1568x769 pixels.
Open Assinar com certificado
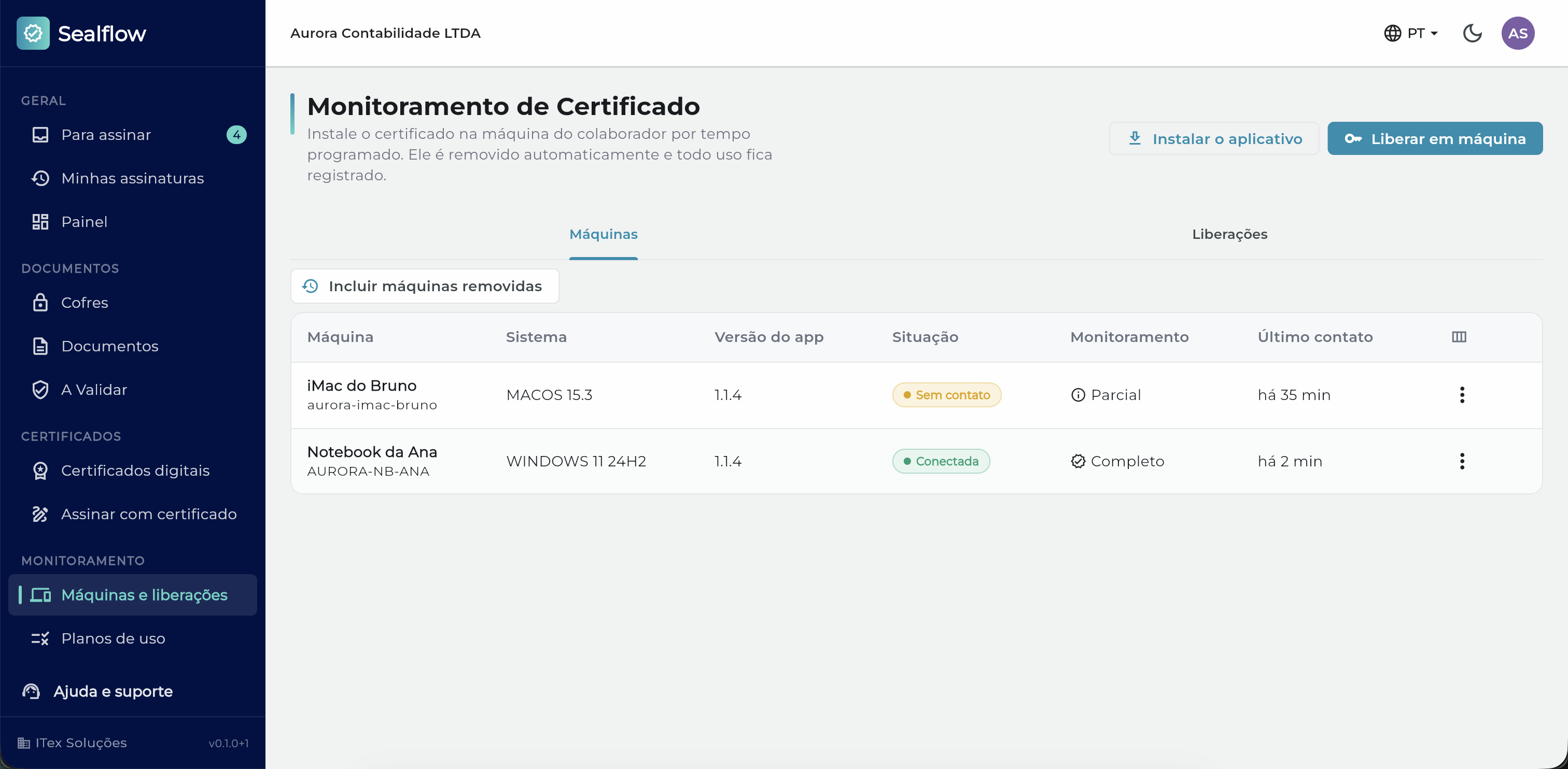[133, 514]
